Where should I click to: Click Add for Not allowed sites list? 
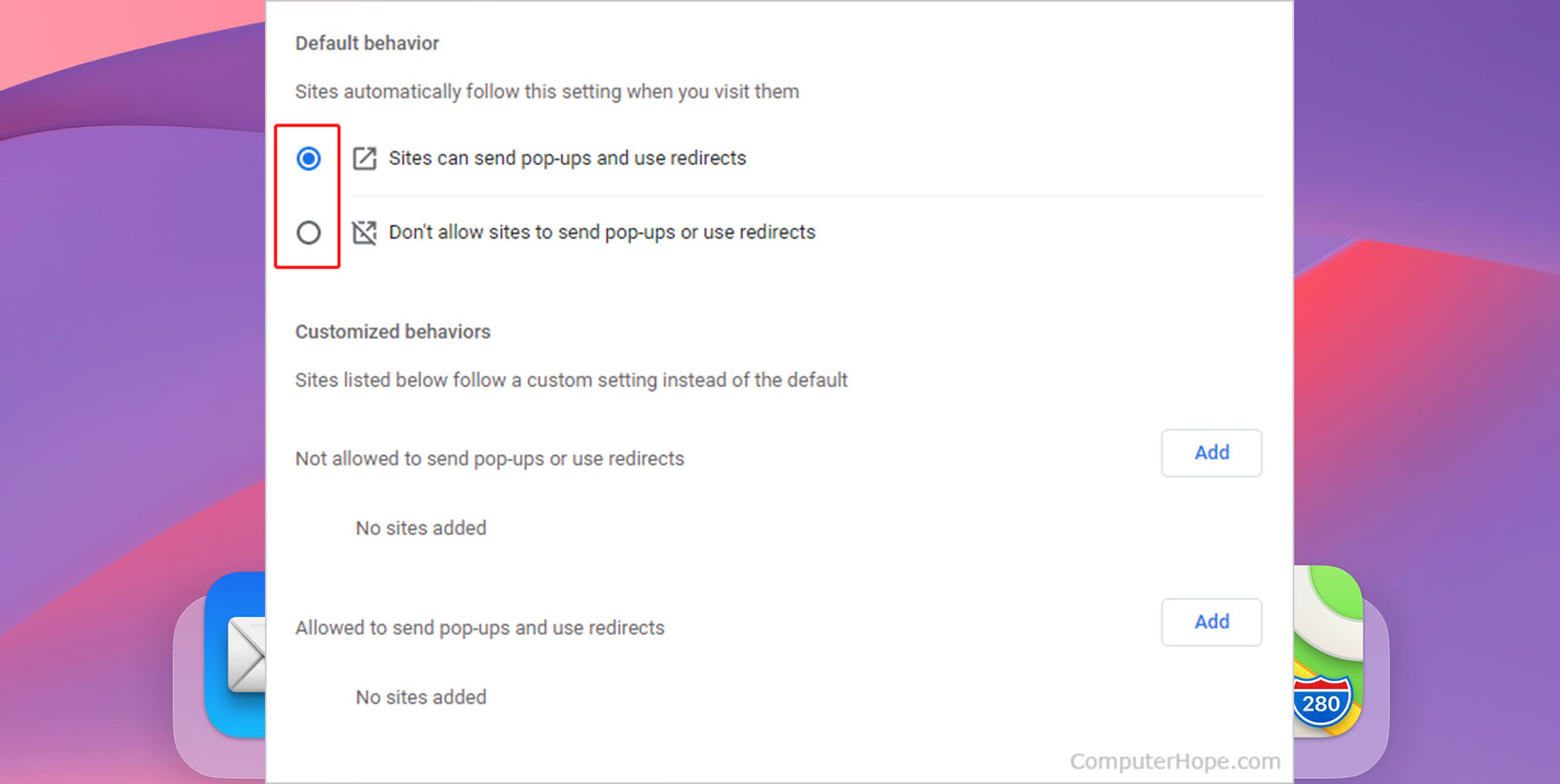[x=1211, y=453]
